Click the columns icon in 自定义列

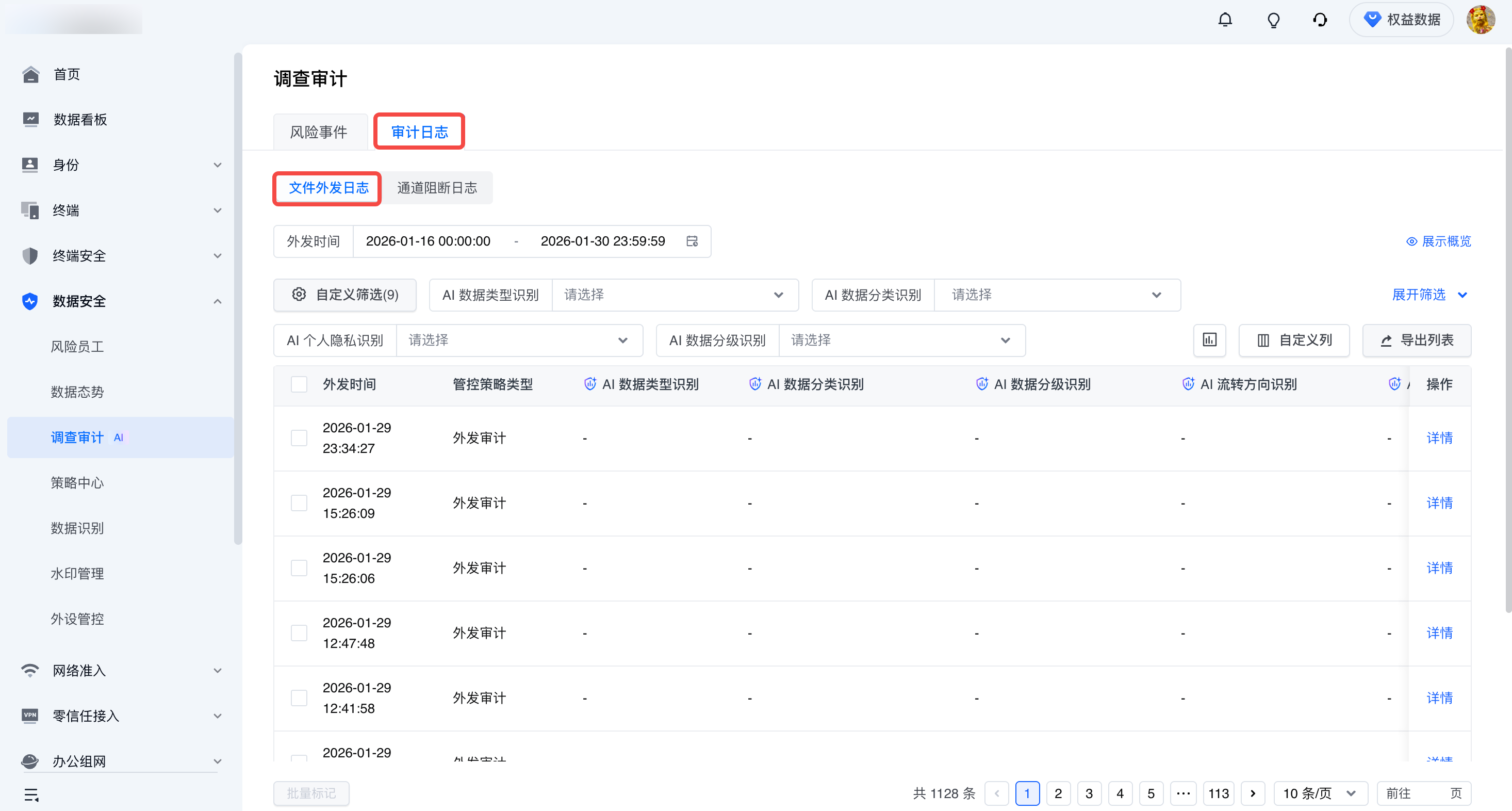[x=1263, y=340]
